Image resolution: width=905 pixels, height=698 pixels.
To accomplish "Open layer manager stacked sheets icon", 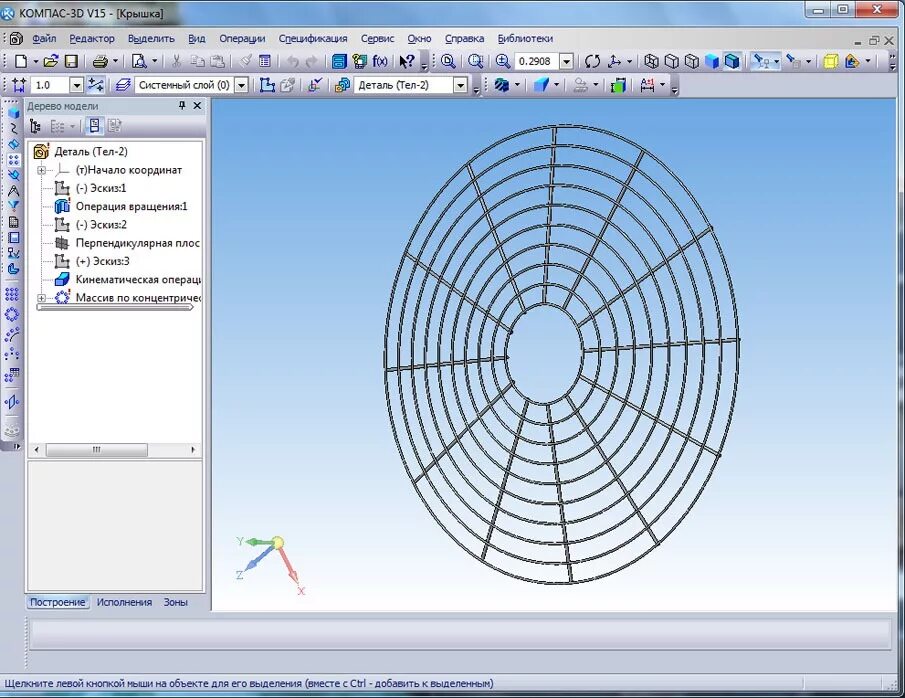I will coord(122,85).
